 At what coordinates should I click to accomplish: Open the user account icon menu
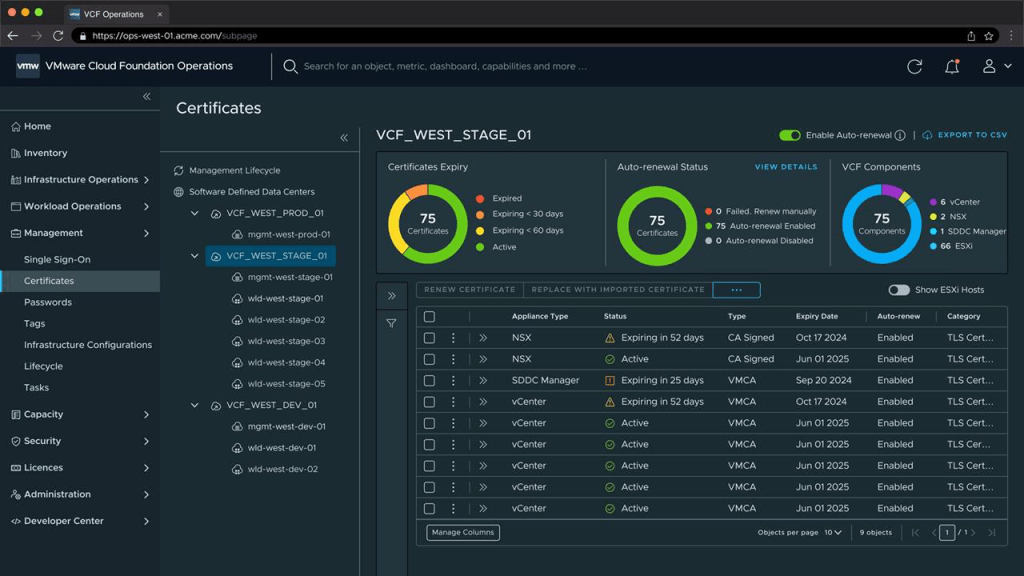pyautogui.click(x=994, y=66)
